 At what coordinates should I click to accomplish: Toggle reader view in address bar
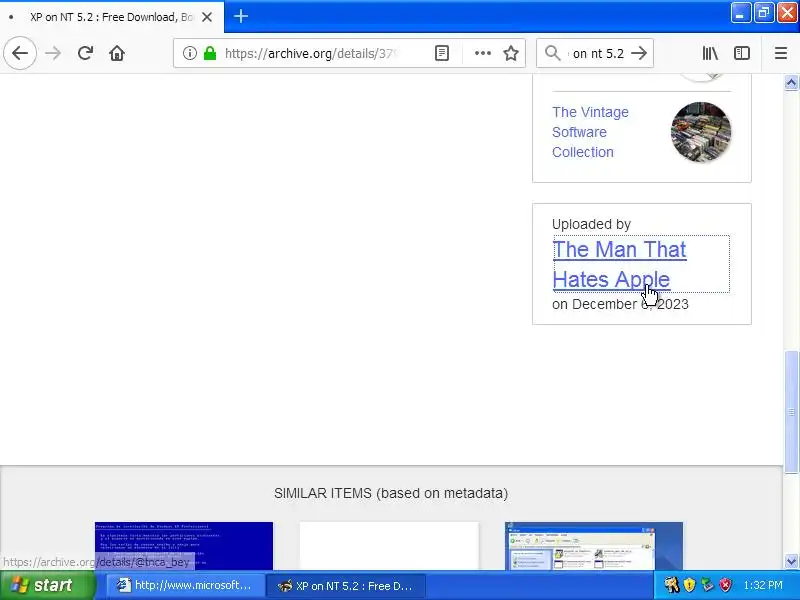[x=442, y=53]
